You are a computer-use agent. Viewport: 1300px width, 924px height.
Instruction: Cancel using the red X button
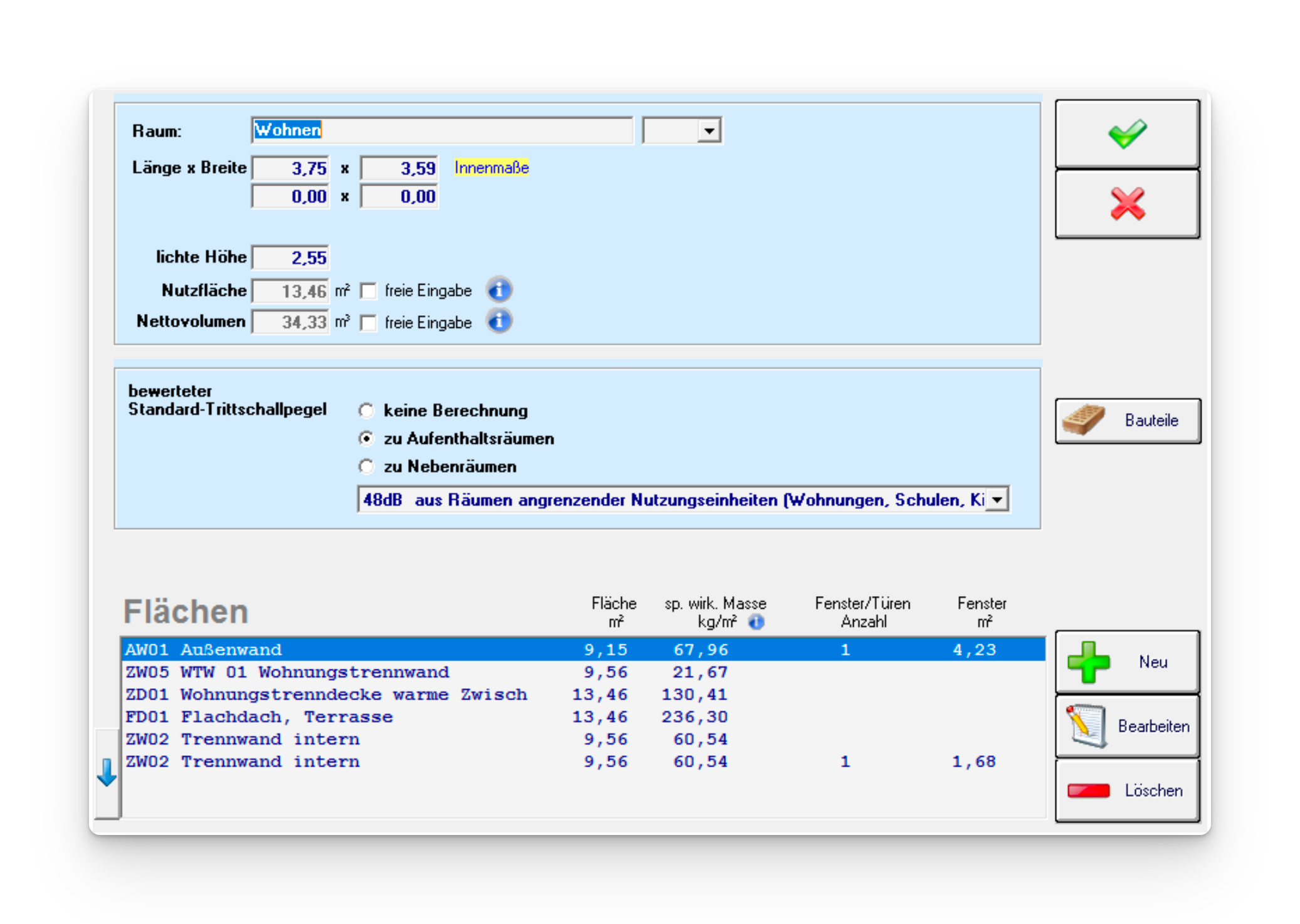click(1126, 204)
